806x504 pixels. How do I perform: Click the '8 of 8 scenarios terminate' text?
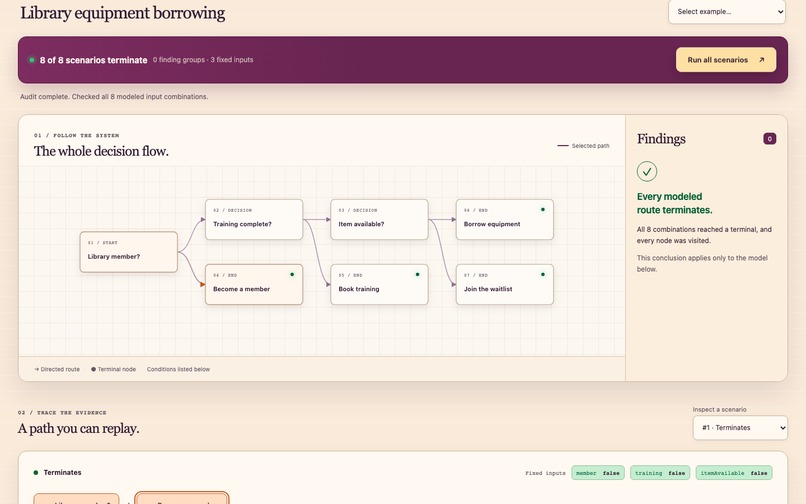coord(94,60)
